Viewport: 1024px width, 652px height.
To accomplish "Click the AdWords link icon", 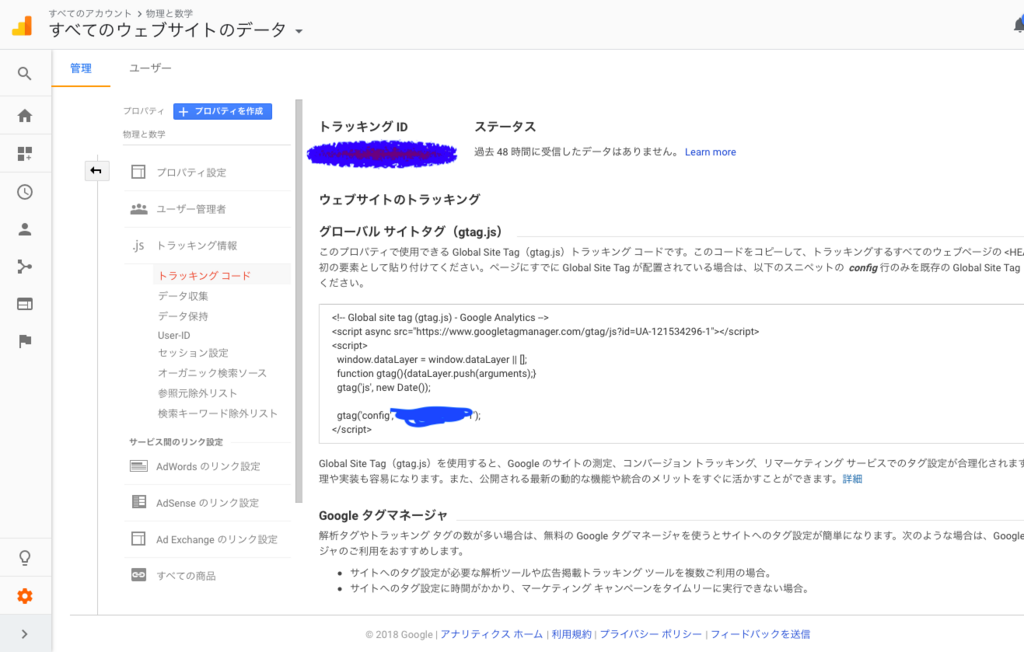I will click(138, 466).
